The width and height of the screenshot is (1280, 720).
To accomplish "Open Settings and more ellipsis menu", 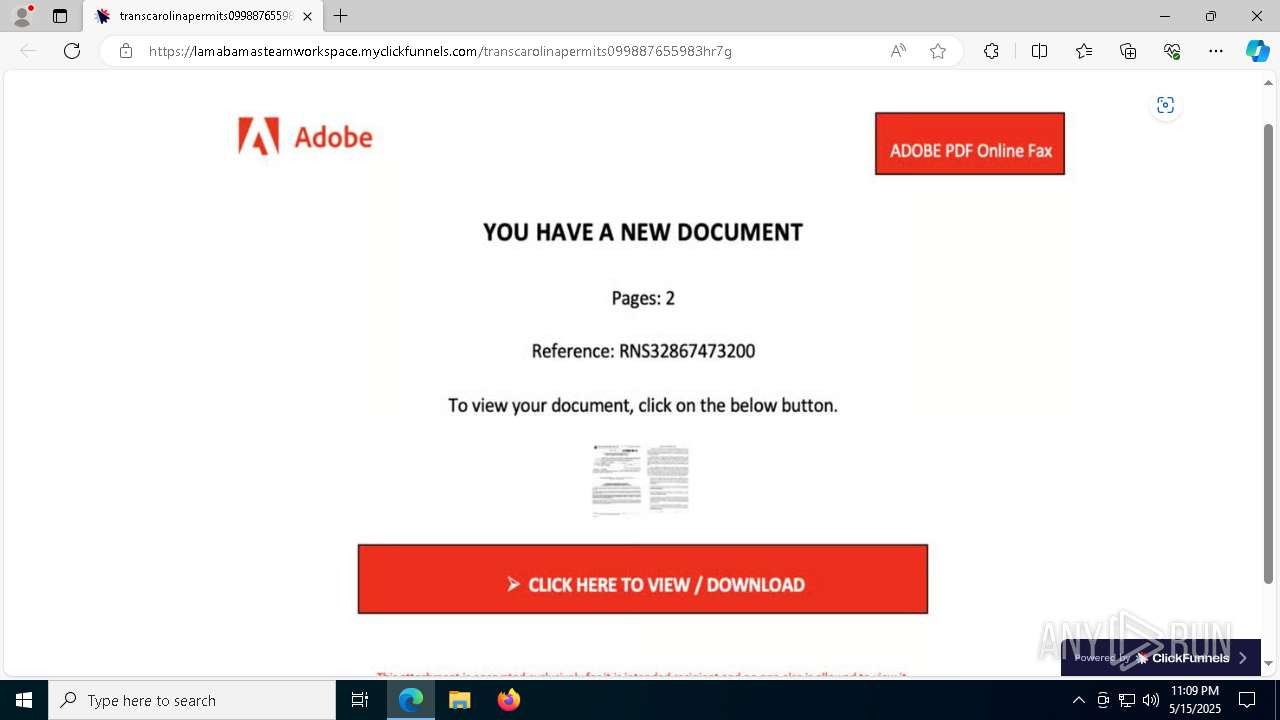I will pos(1216,51).
